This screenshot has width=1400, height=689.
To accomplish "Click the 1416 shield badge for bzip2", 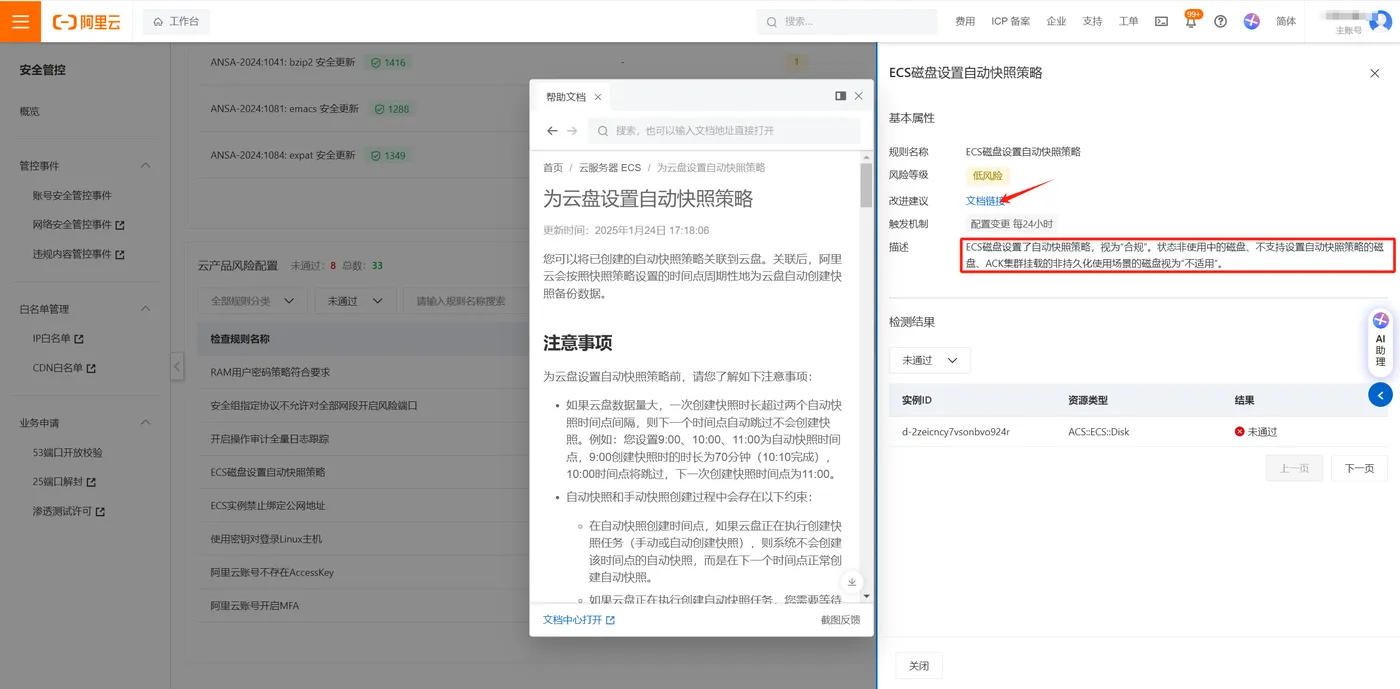I will click(388, 62).
